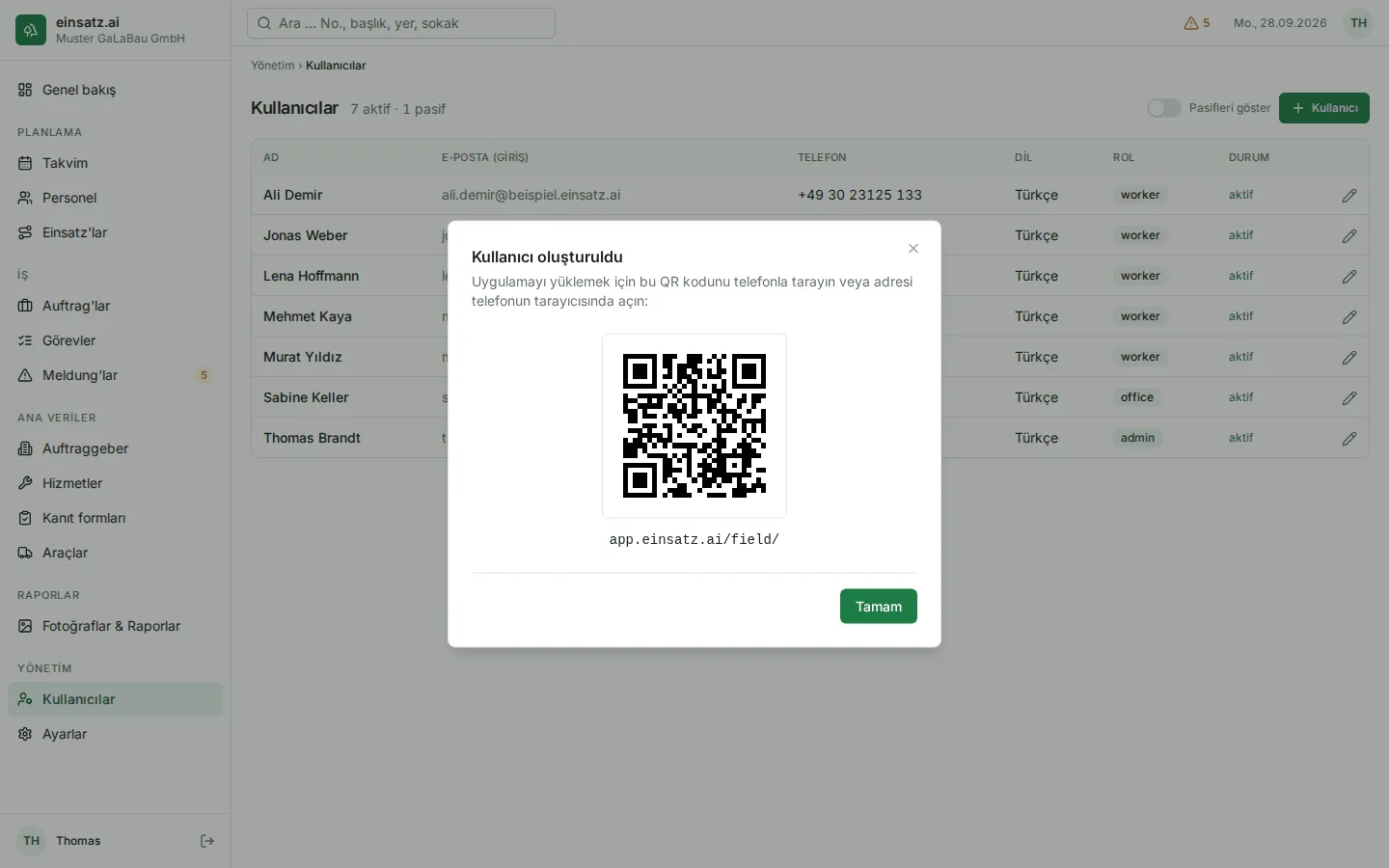The image size is (1389, 868).
Task: Select Kullanıcılar in sidebar
Action: (116, 699)
